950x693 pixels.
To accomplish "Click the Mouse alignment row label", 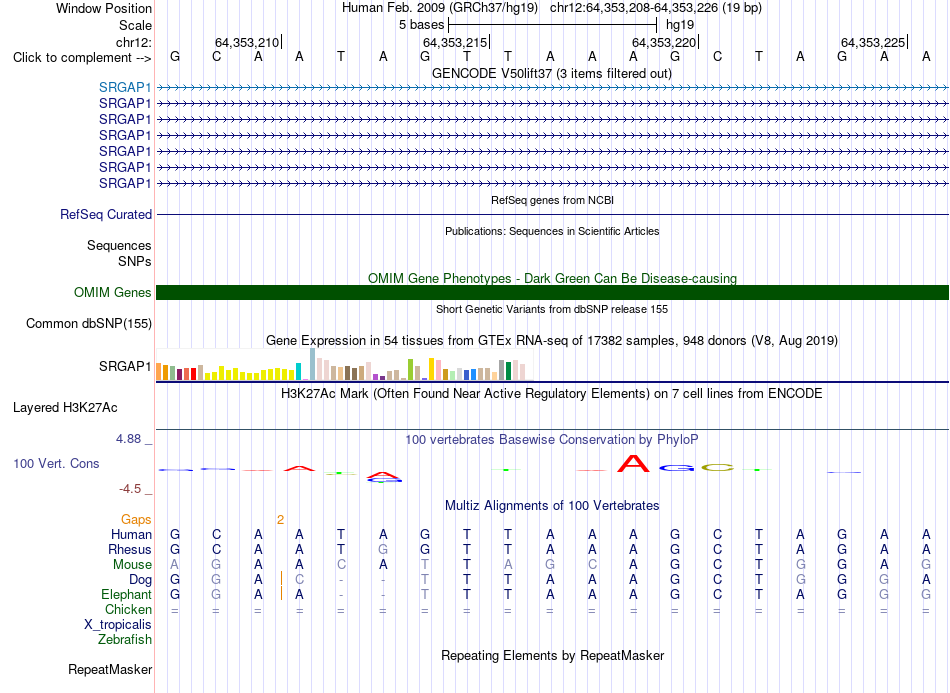I will 132,565.
